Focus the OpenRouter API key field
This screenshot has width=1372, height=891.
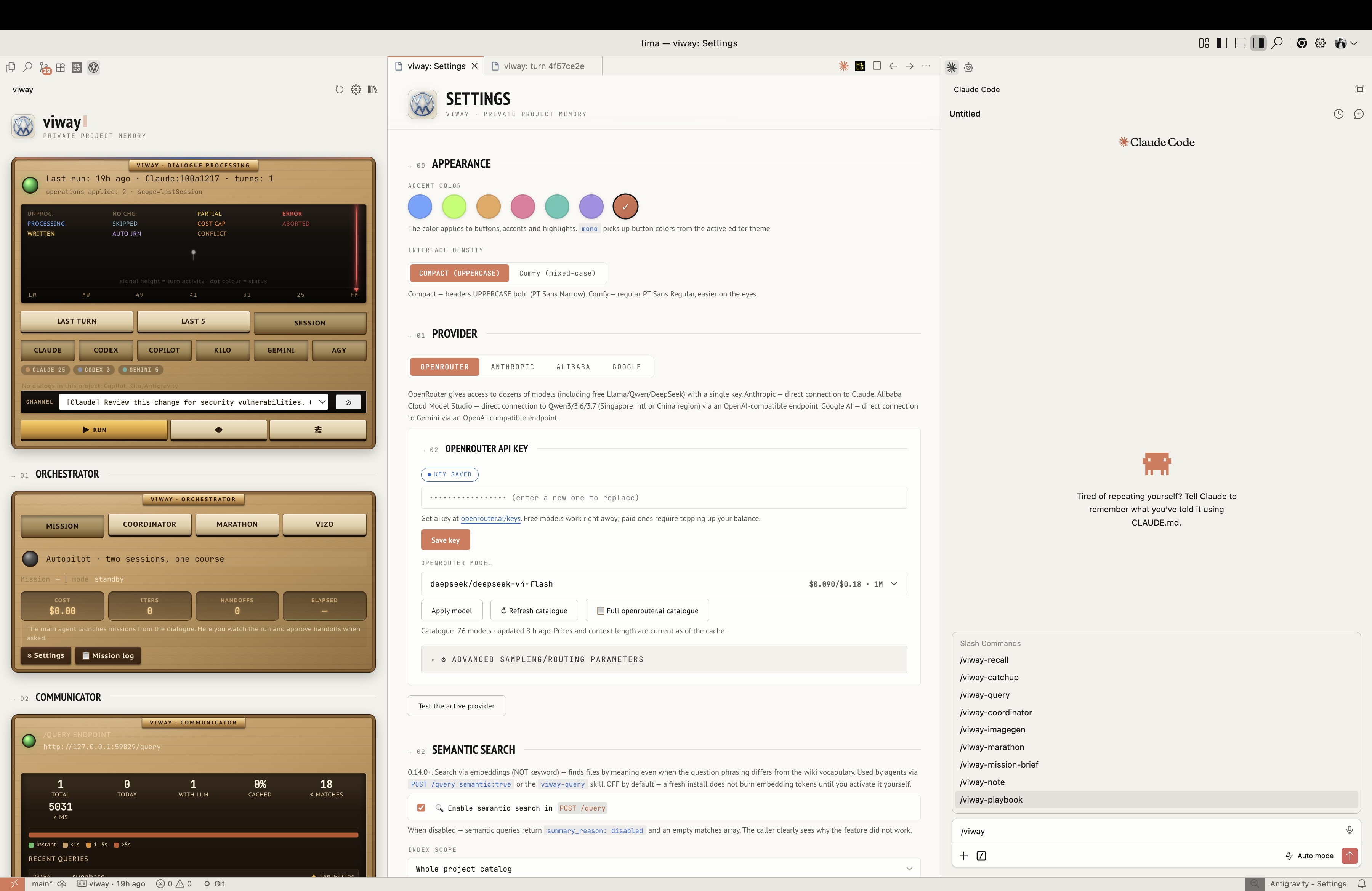(664, 498)
